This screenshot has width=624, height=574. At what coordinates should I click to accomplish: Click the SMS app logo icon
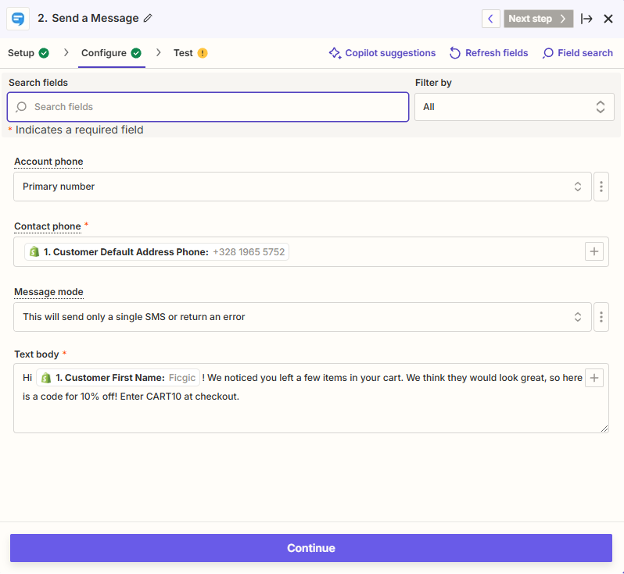coord(18,18)
